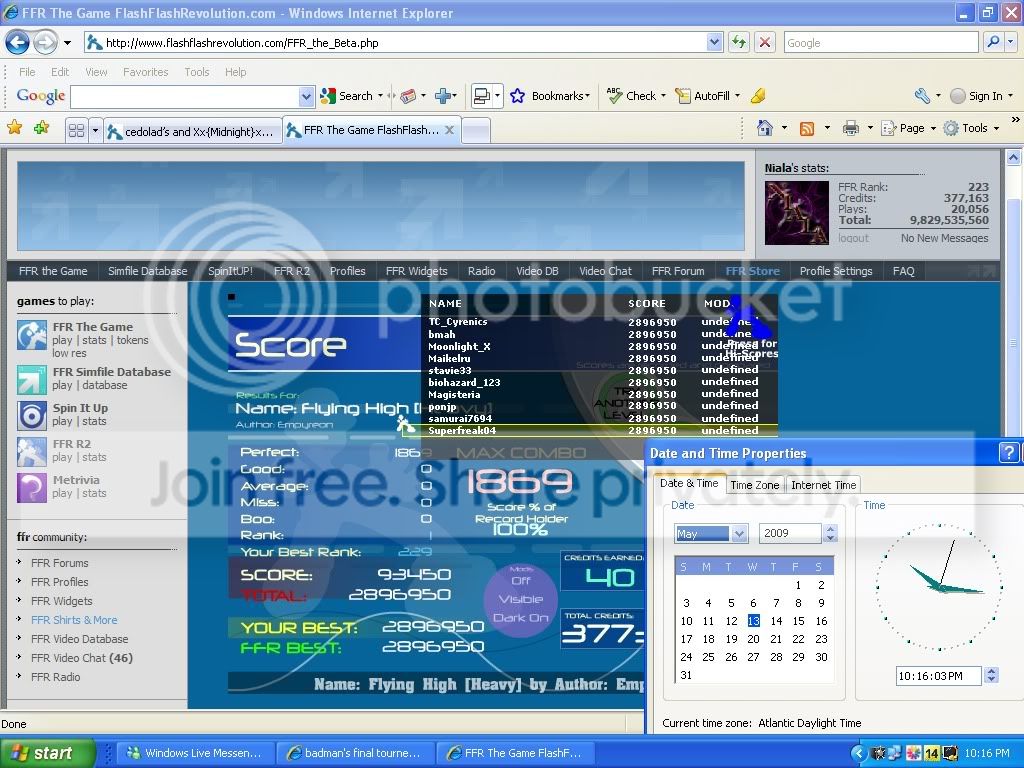The image size is (1024, 768).
Task: Switch to the Time Zone tab
Action: coord(754,485)
